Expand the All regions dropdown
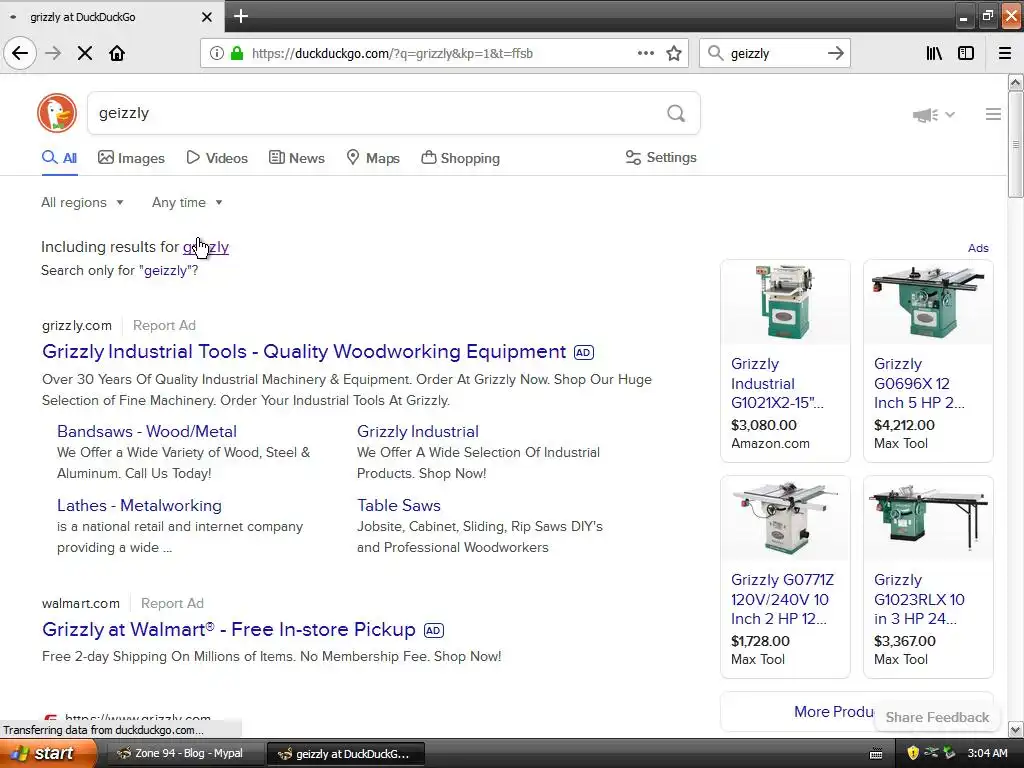Screen dimensions: 1024x768 tap(82, 202)
